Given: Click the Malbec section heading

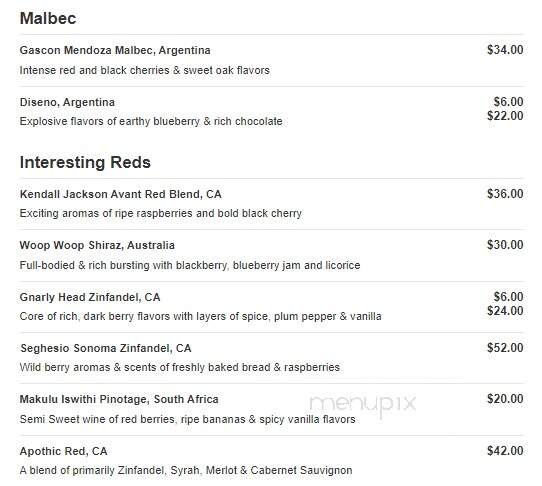Looking at the screenshot, I should click(48, 18).
